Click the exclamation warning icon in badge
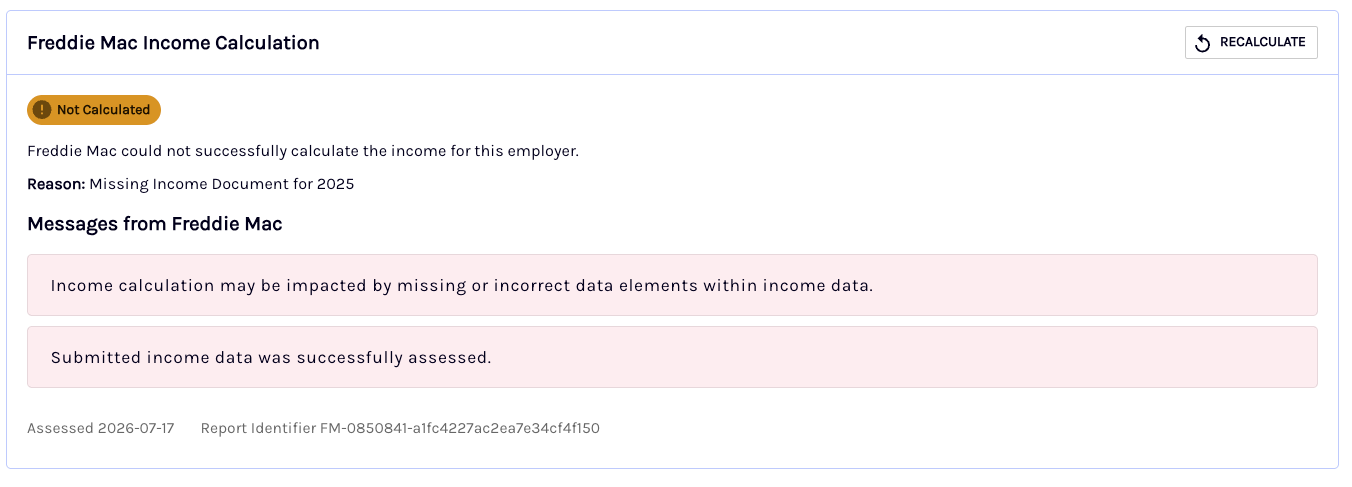 click(x=42, y=110)
